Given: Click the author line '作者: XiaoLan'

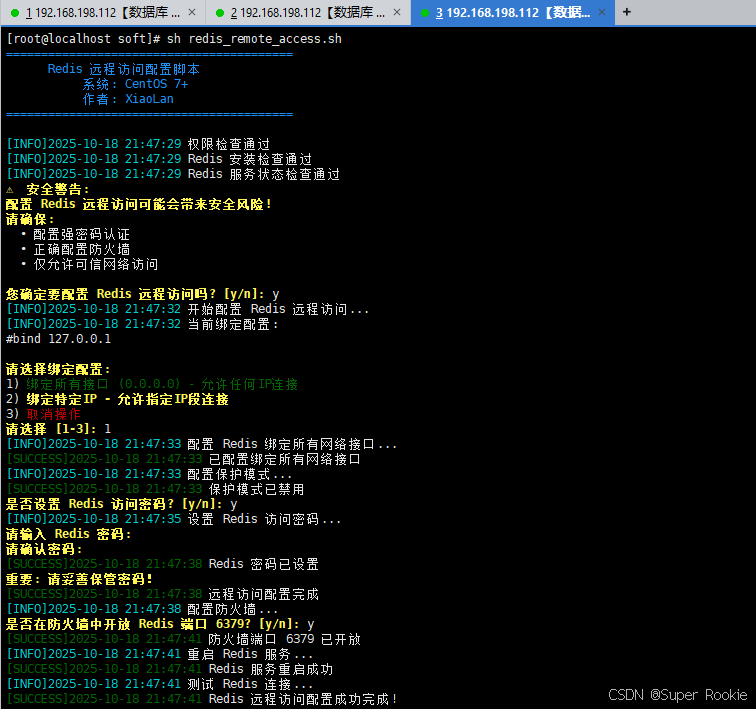Looking at the screenshot, I should pyautogui.click(x=128, y=99).
